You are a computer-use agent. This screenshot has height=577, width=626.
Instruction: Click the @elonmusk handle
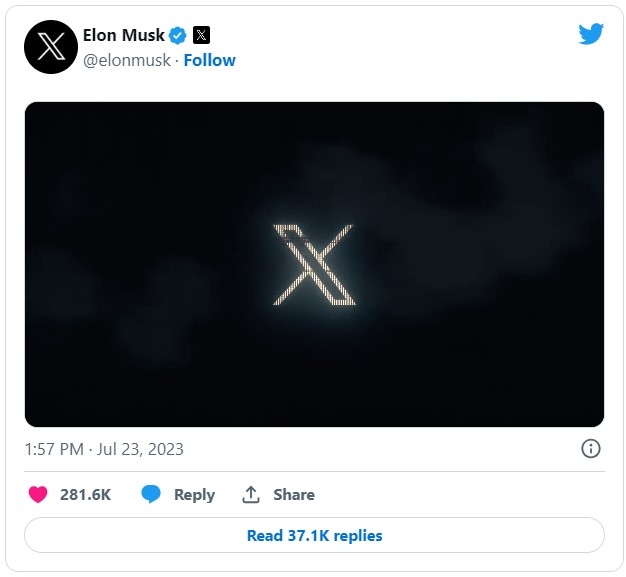[127, 60]
